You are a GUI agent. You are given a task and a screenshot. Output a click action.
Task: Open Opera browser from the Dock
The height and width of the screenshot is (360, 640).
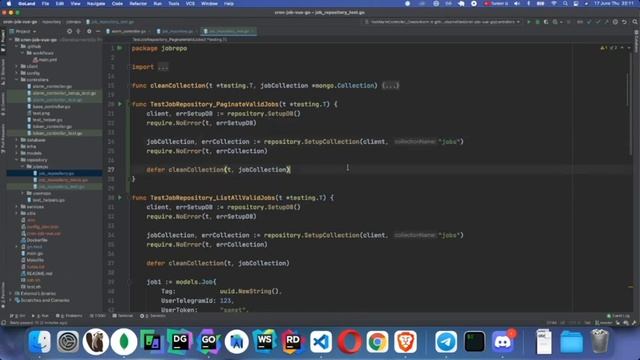tap(349, 341)
